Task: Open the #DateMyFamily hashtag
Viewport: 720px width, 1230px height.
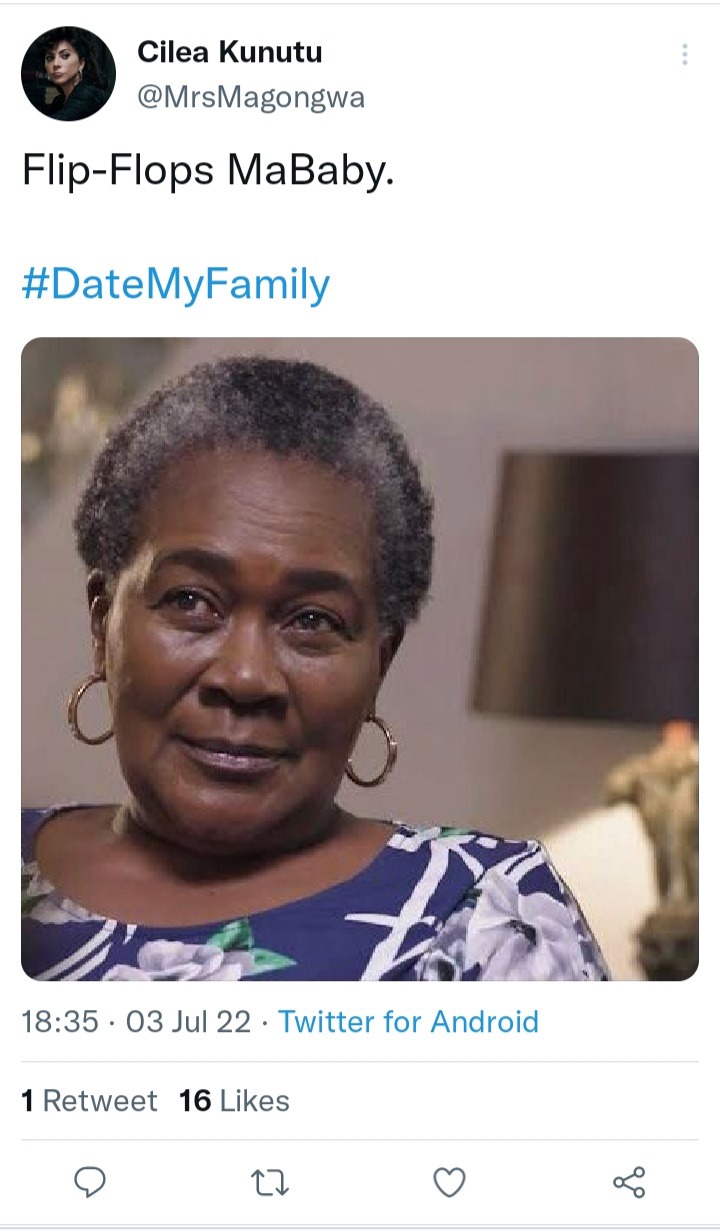Action: pyautogui.click(x=175, y=285)
